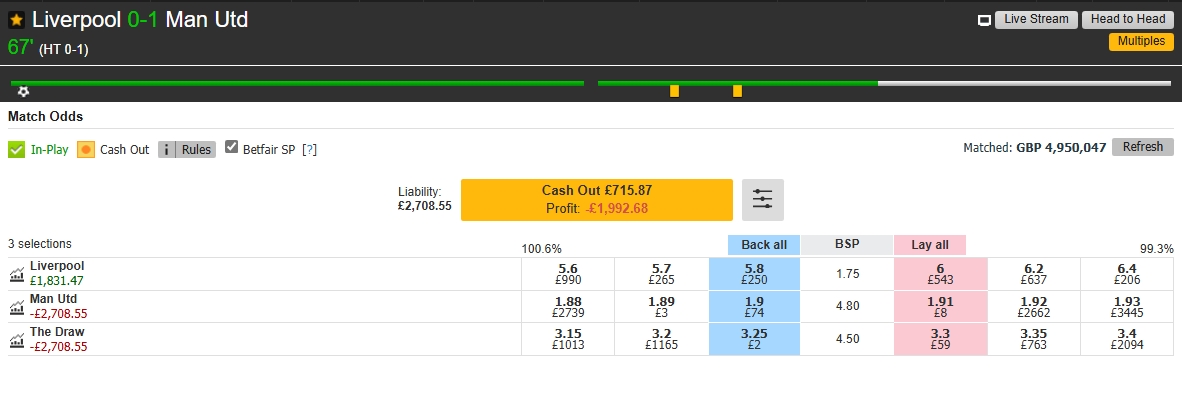Click the Multiples button
The image size is (1182, 415).
coord(1141,41)
